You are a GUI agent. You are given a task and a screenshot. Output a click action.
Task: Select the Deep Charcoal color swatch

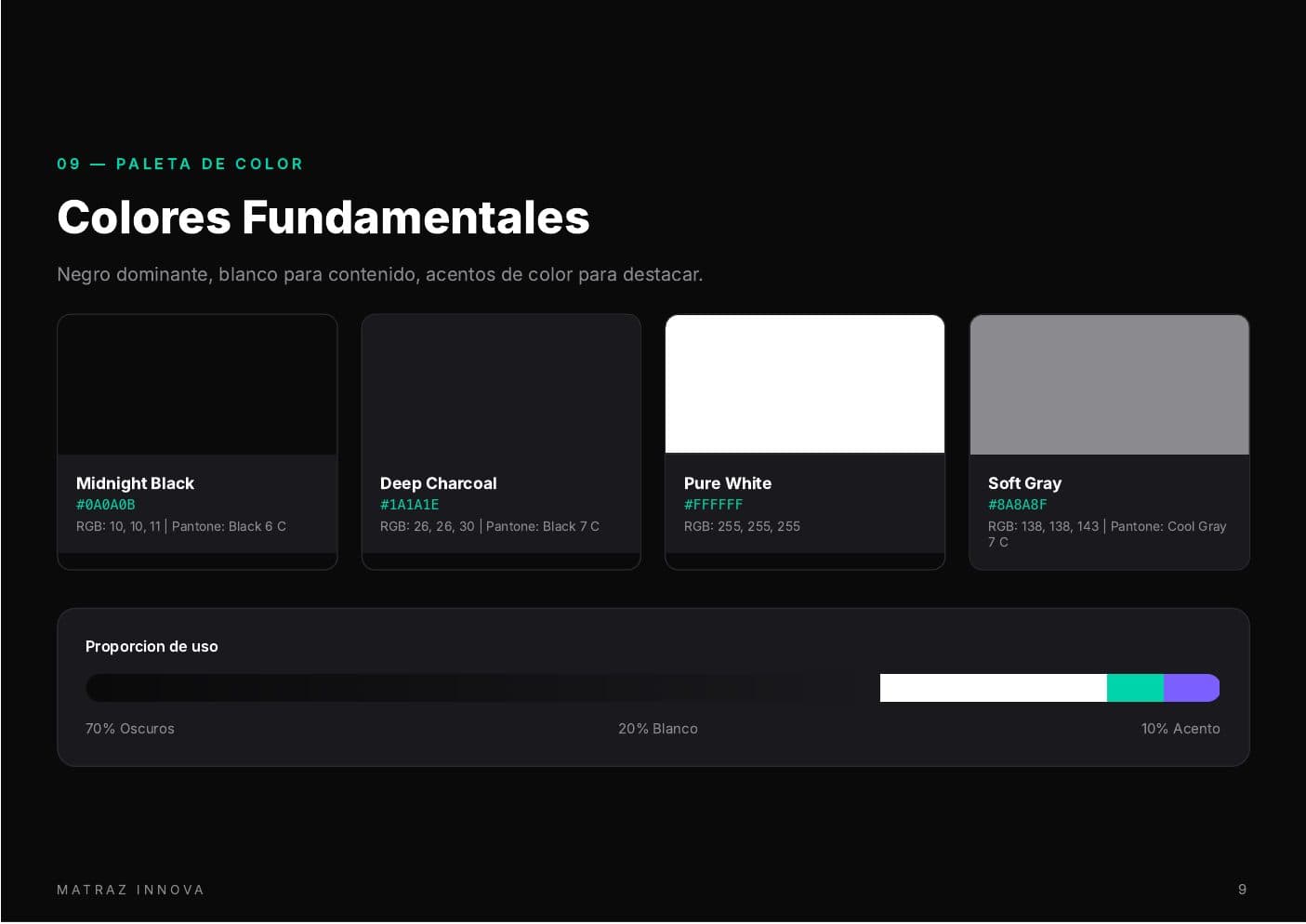tap(501, 385)
